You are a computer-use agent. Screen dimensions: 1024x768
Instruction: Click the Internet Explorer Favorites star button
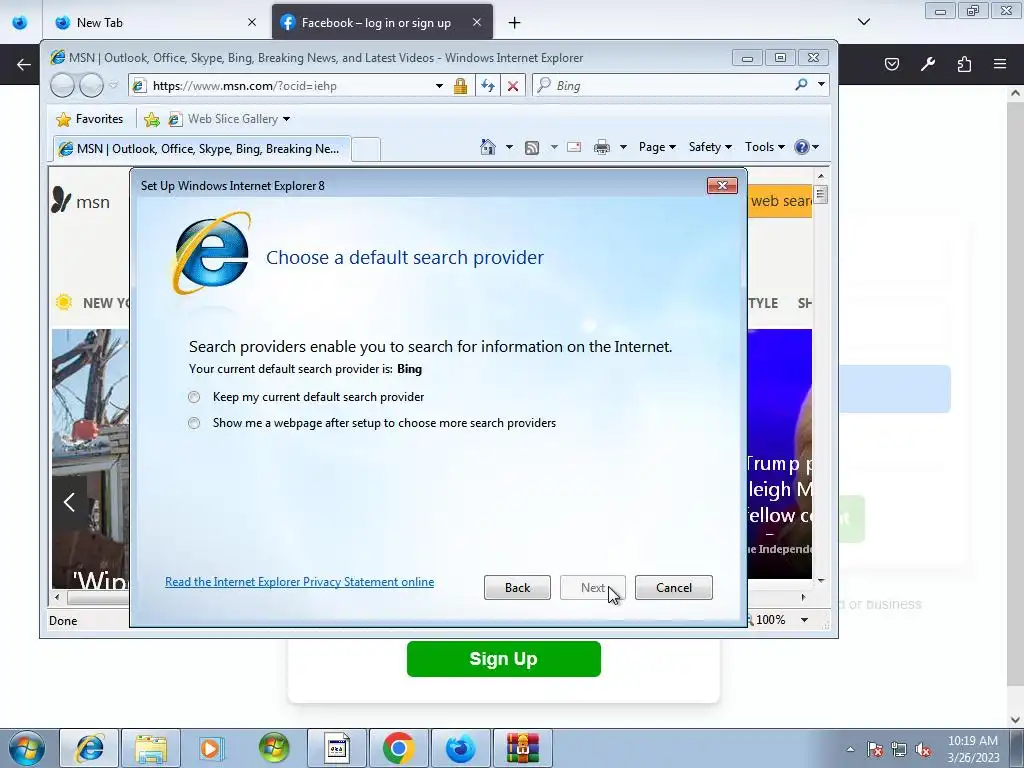(x=90, y=119)
